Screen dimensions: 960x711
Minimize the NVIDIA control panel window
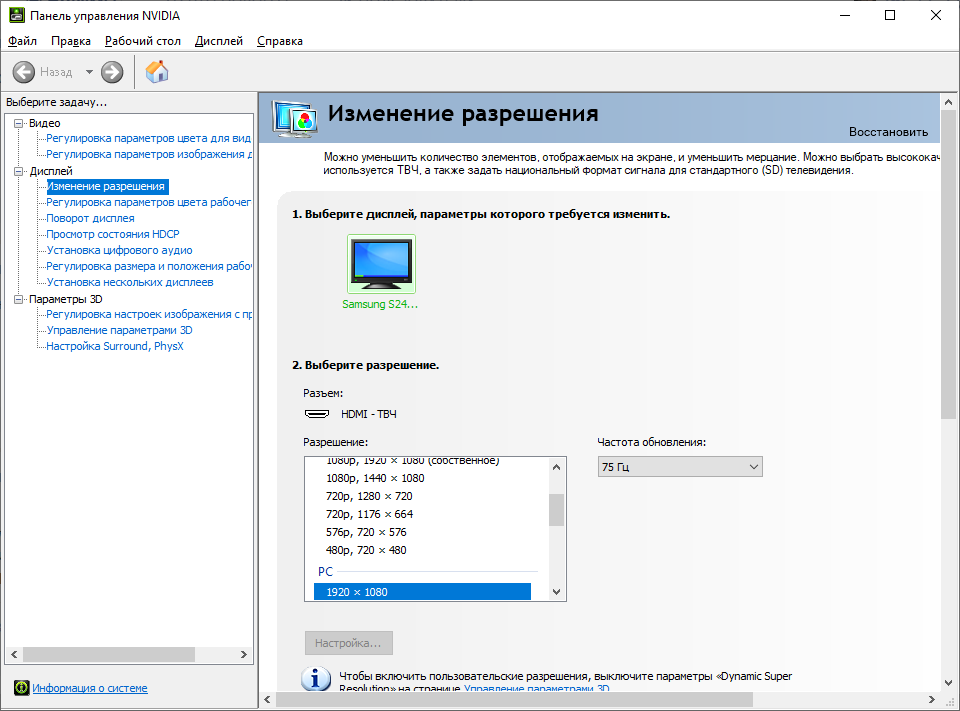846,15
